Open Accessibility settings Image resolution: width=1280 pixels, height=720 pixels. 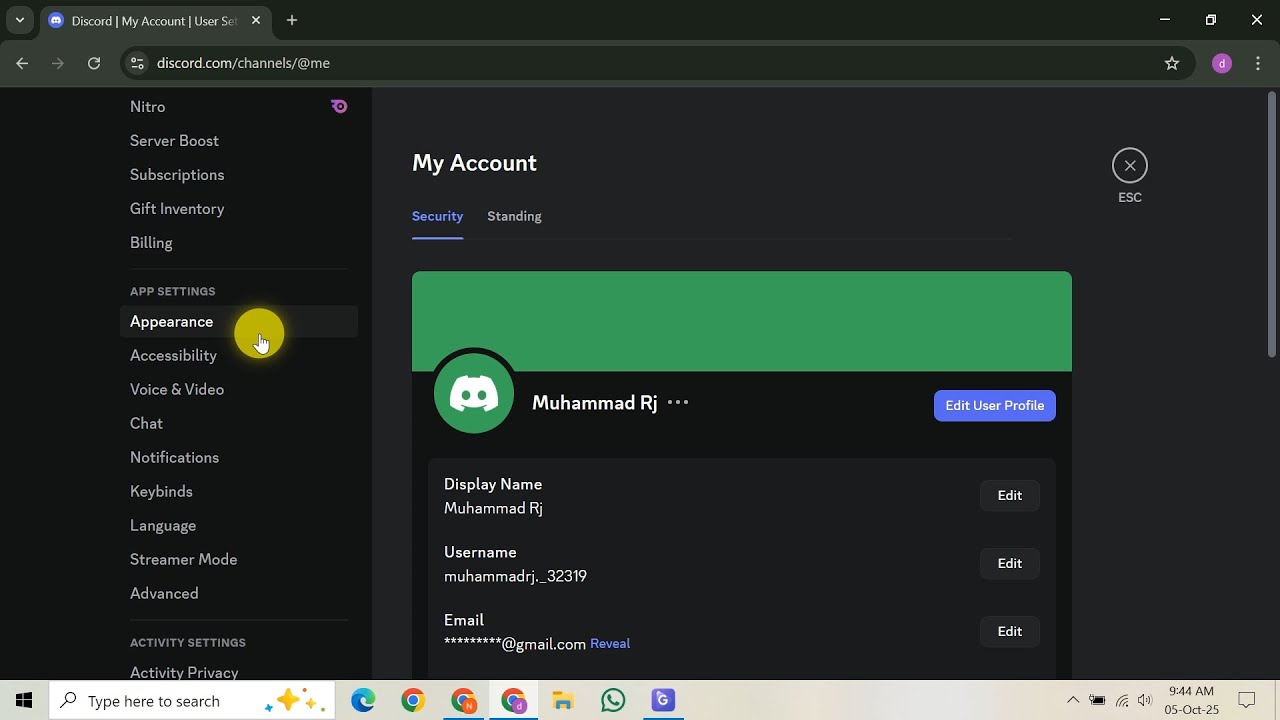pos(239,356)
